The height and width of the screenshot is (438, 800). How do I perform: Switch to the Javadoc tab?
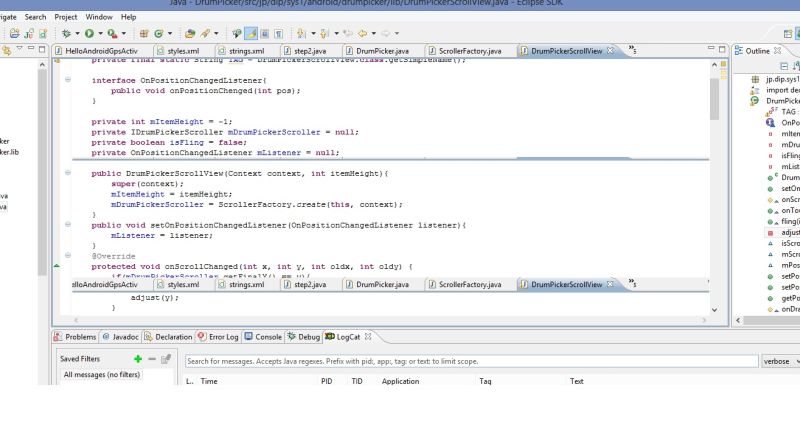click(x=121, y=336)
